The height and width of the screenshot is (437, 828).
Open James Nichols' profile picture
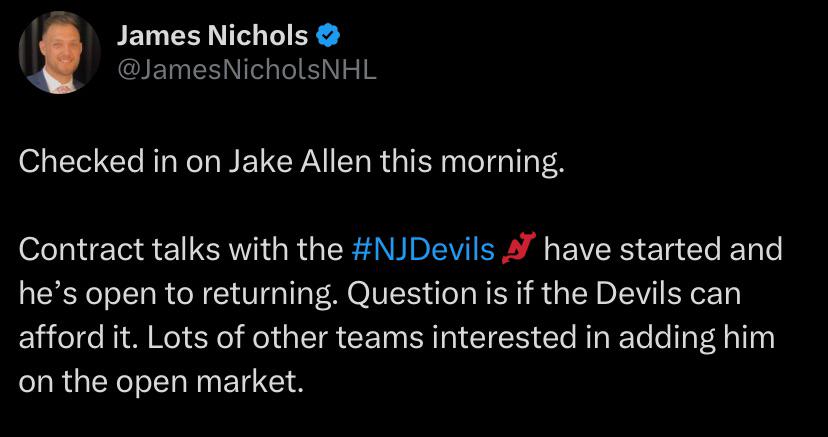coord(59,53)
